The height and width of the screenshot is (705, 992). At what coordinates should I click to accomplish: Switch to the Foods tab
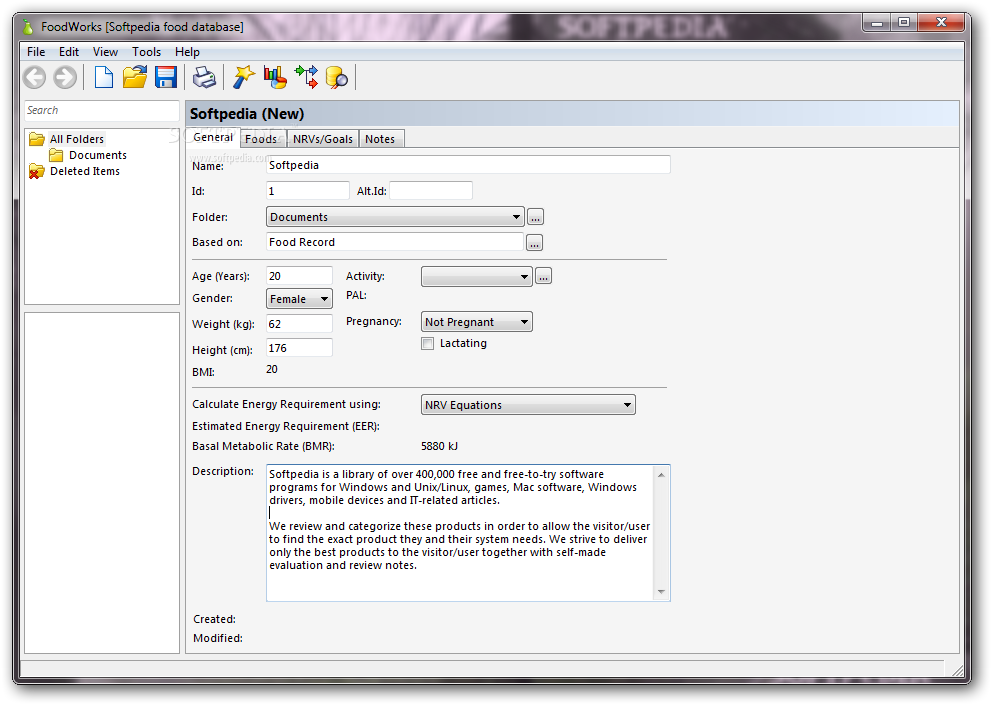[261, 139]
